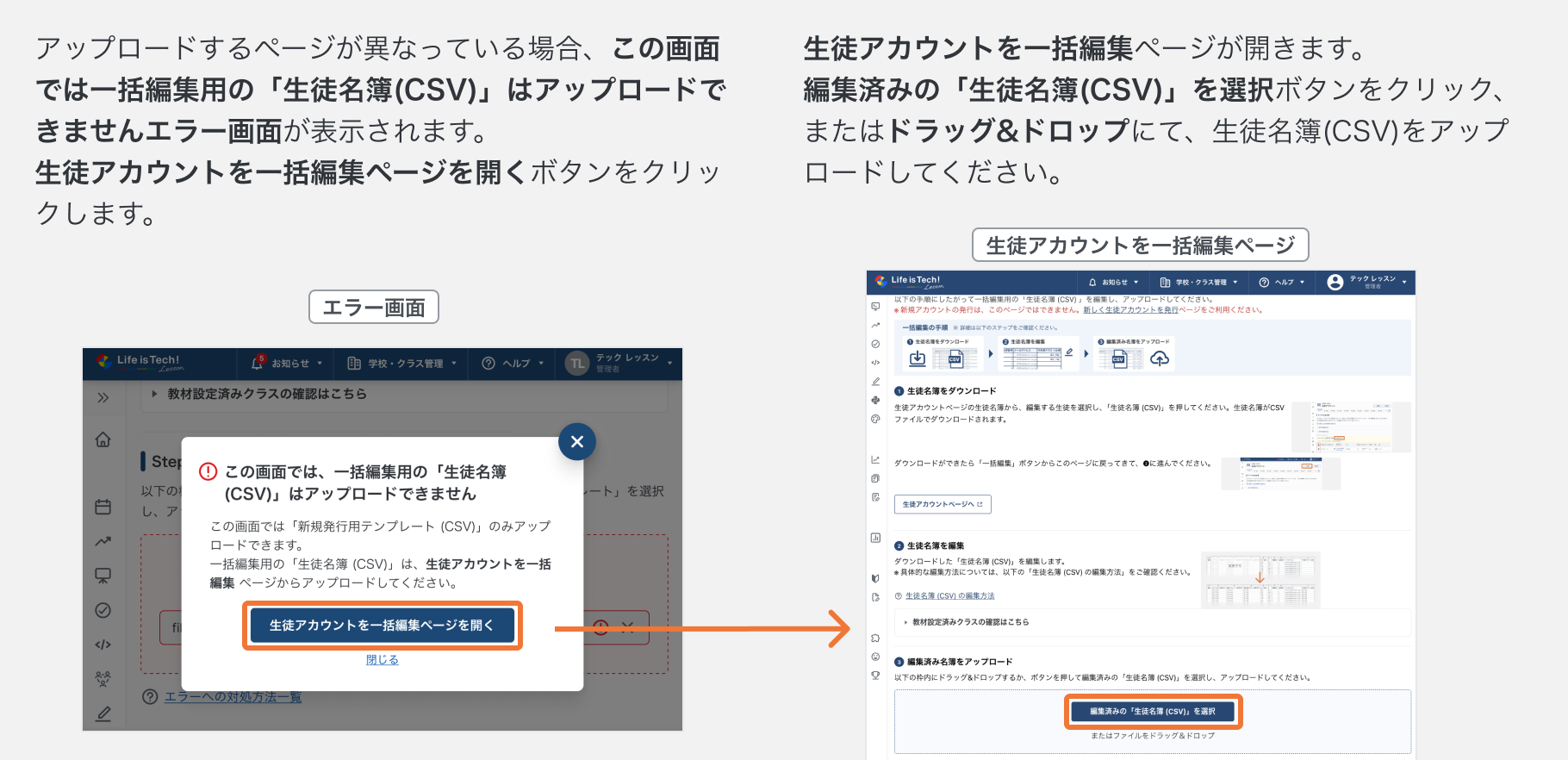The height and width of the screenshot is (760, 1568).
Task: Expand the sidebar with the double-chevron icon
Action: [103, 397]
